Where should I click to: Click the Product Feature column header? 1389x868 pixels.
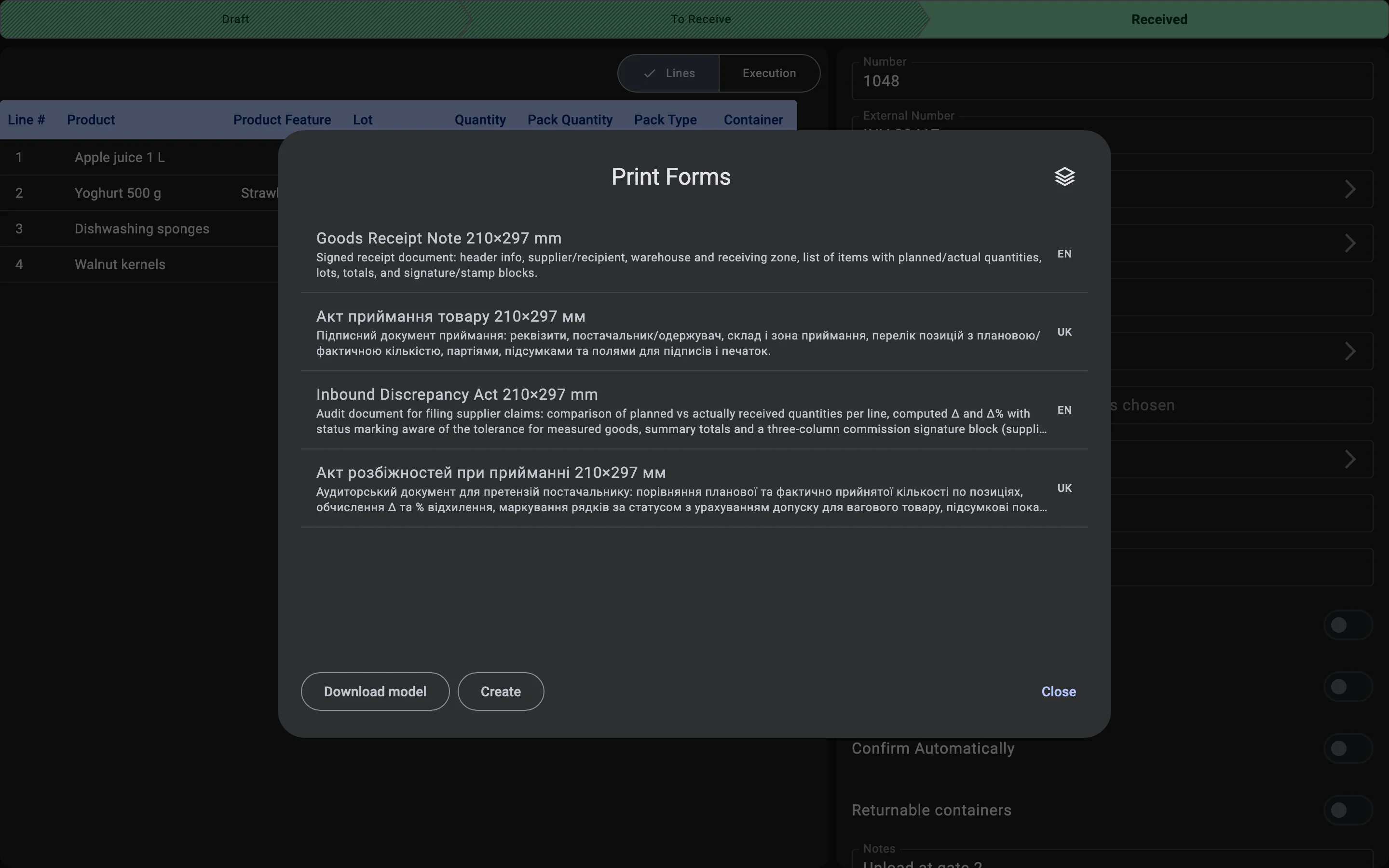click(x=282, y=120)
